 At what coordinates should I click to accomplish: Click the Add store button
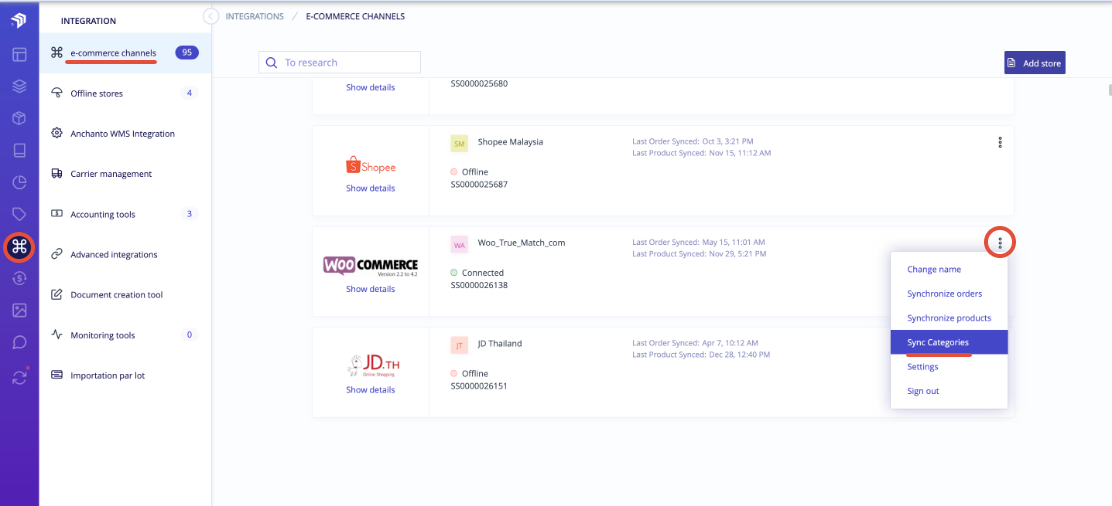(x=1035, y=63)
